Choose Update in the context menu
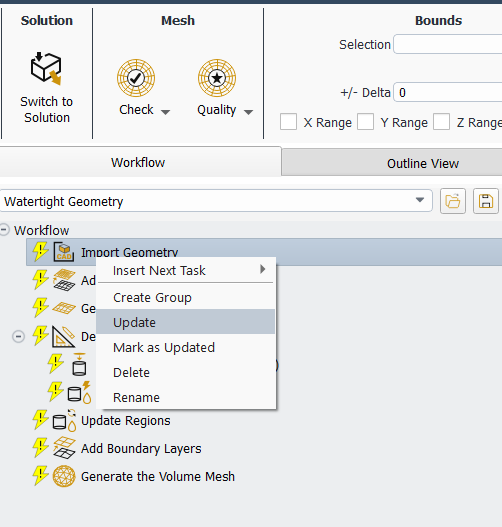 coord(186,322)
